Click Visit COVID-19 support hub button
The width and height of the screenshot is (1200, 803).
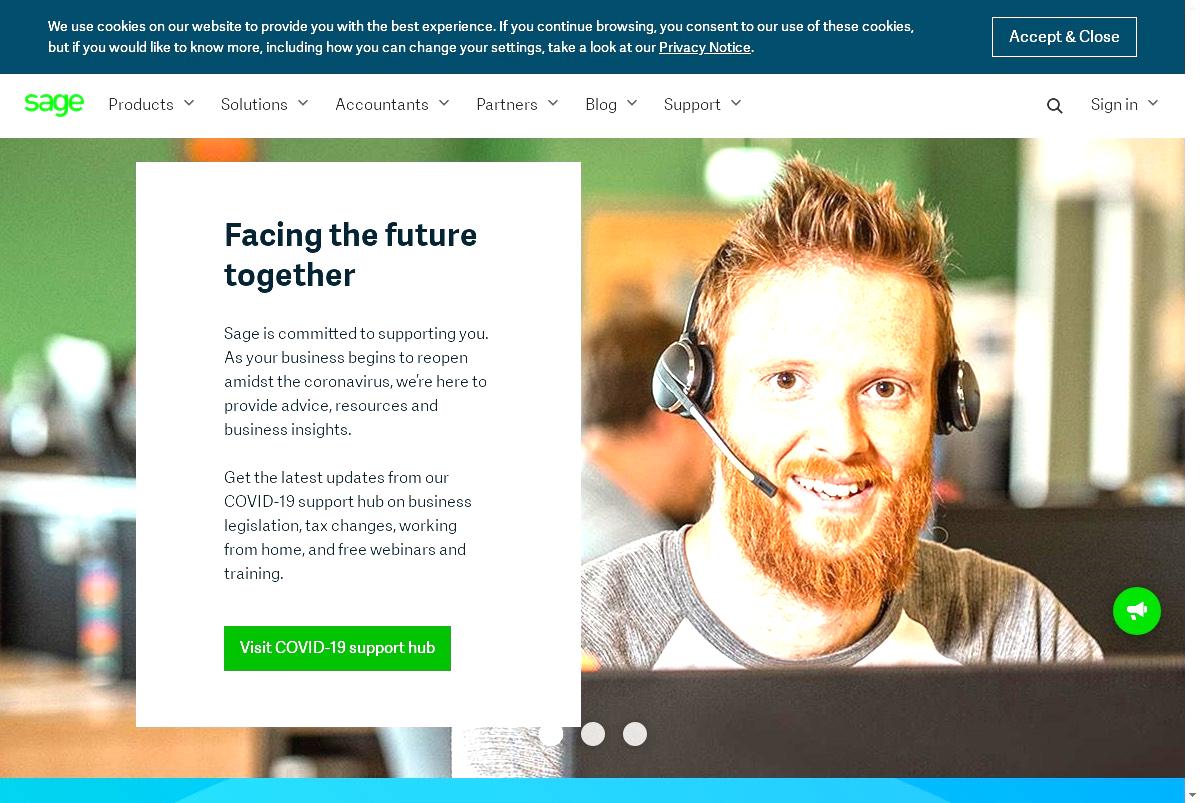click(x=337, y=648)
